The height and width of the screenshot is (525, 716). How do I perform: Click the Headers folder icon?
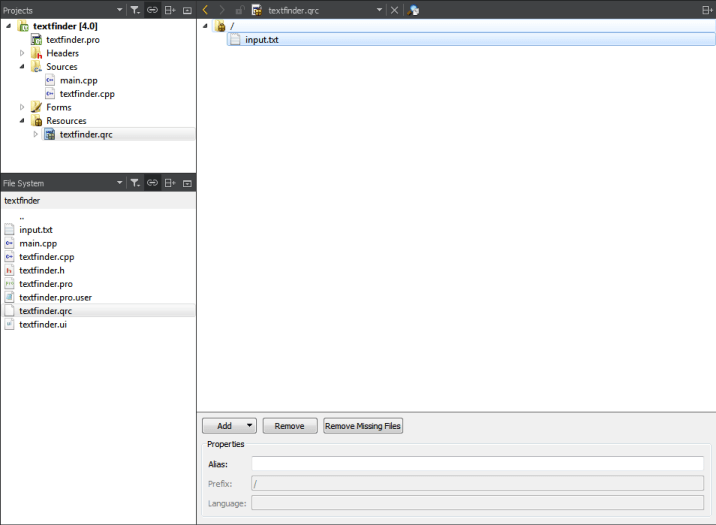[37, 53]
